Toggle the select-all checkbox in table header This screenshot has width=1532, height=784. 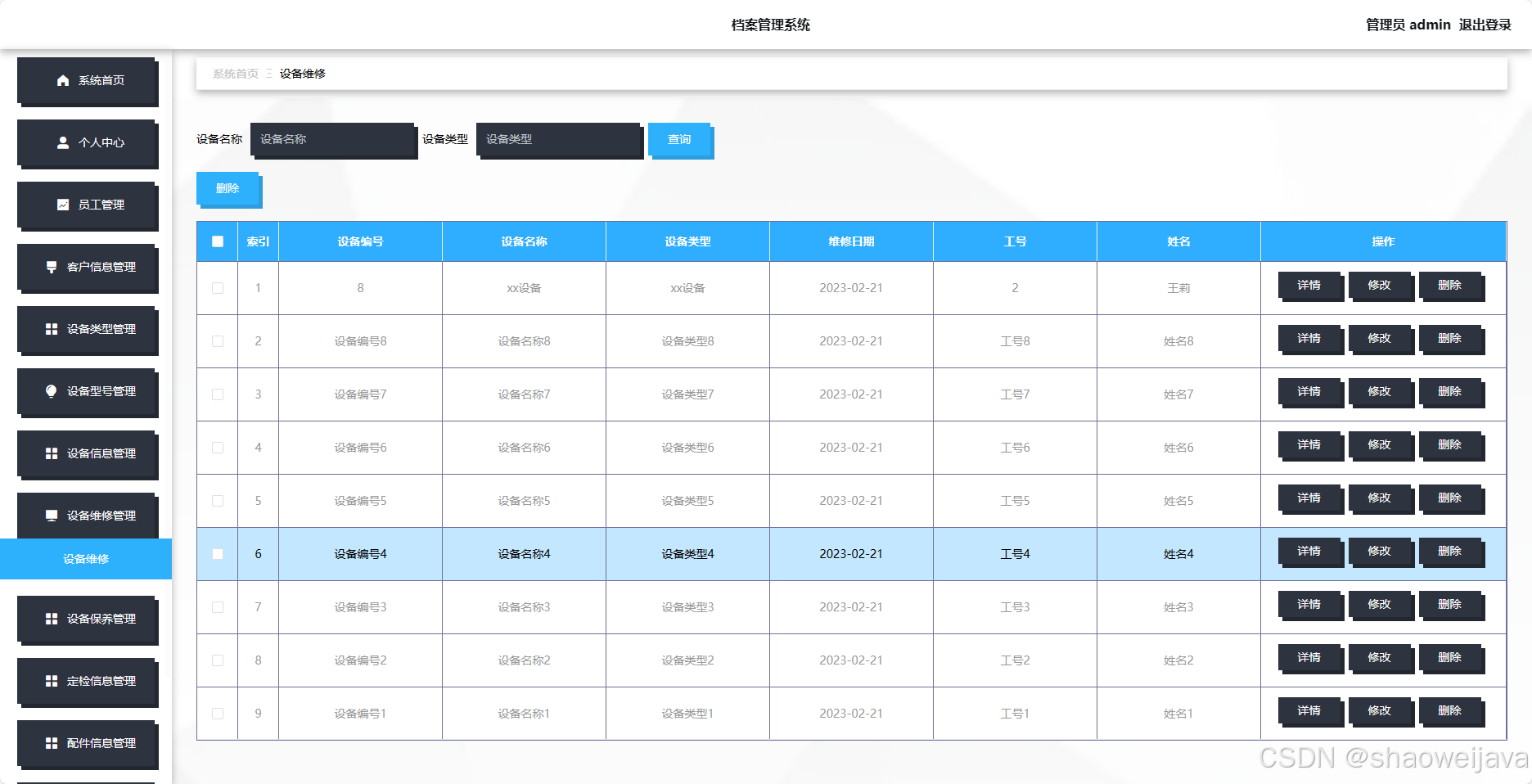click(218, 241)
